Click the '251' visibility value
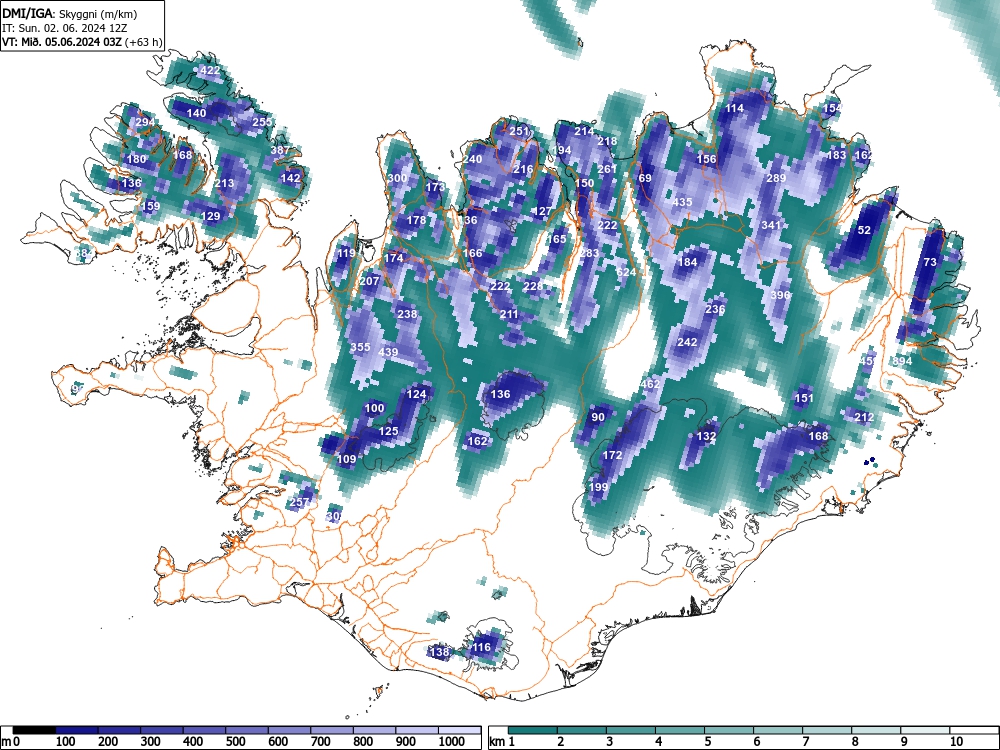Viewport: 1000px width, 750px height. pyautogui.click(x=519, y=131)
